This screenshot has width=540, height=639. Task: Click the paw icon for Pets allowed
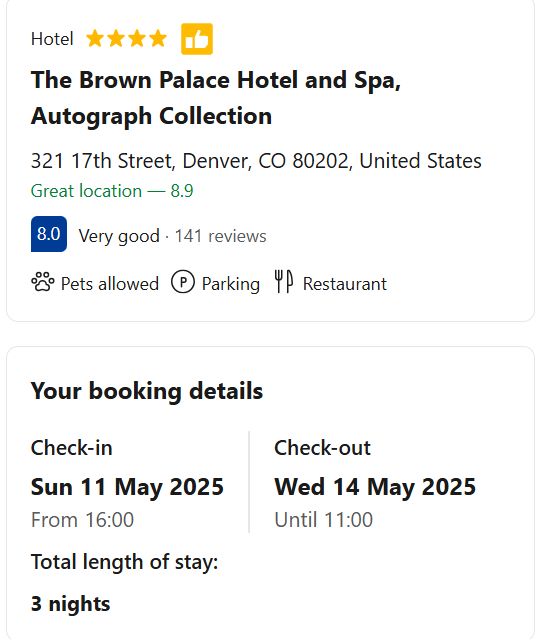43,282
